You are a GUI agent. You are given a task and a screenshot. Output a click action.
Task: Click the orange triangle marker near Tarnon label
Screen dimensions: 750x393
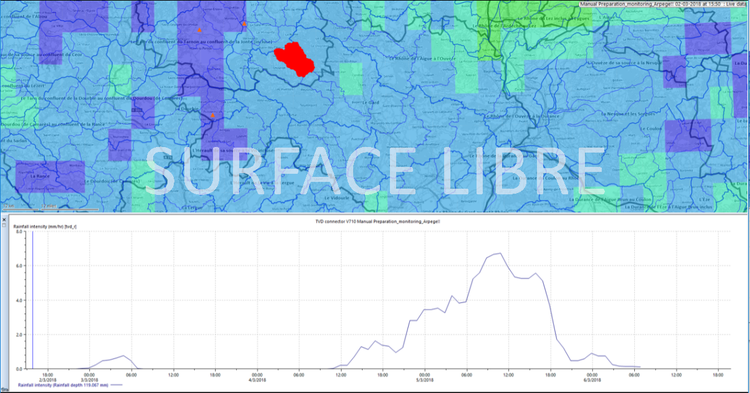point(199,30)
